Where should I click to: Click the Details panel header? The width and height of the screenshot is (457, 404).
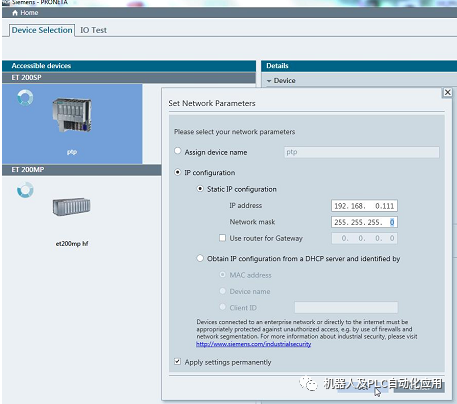pyautogui.click(x=359, y=66)
